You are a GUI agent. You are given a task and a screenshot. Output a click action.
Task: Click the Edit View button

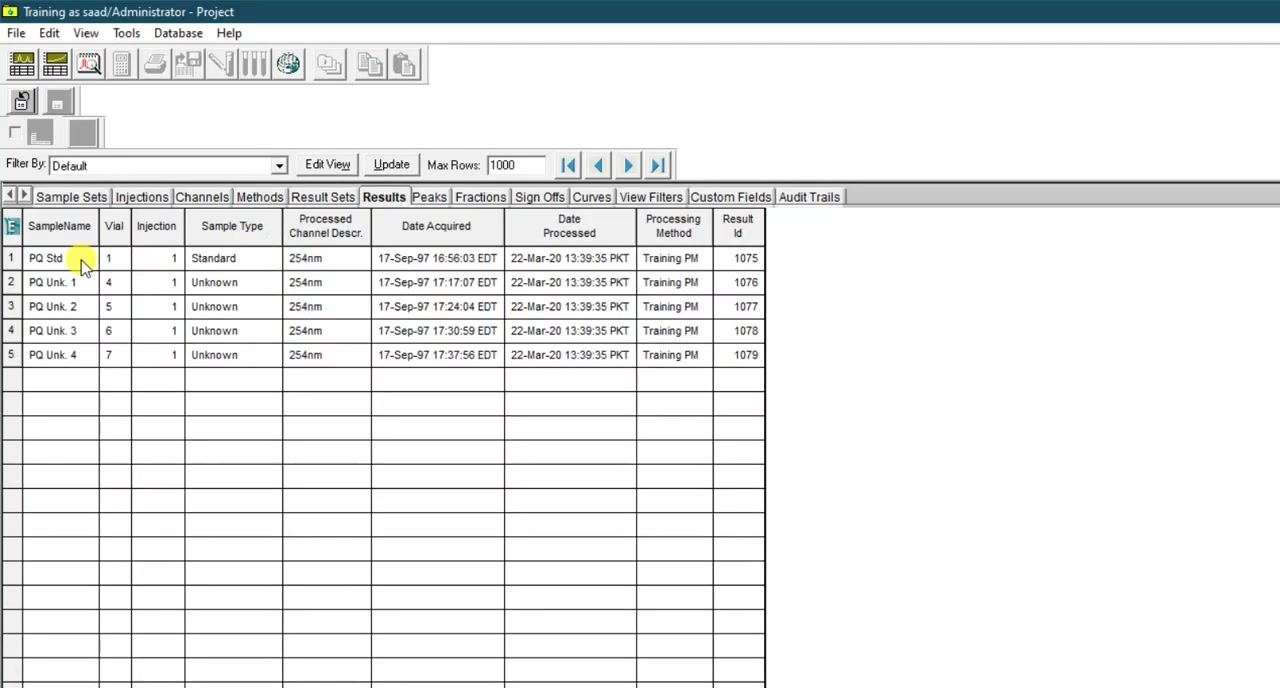[x=328, y=165]
